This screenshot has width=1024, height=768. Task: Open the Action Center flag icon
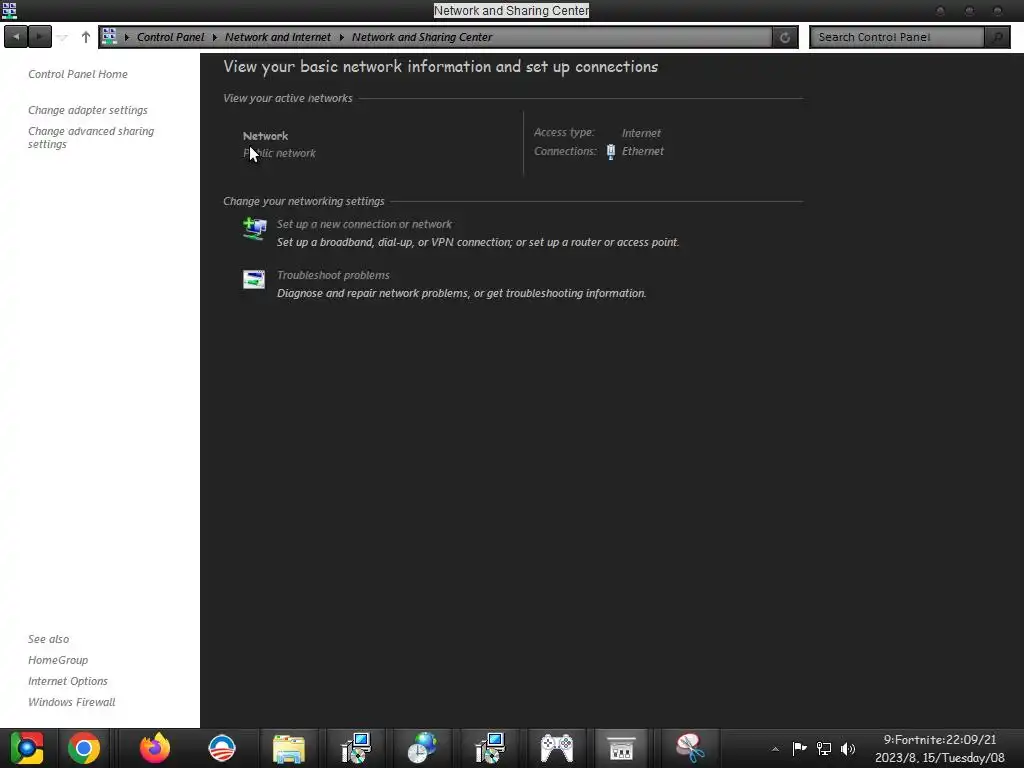(x=799, y=749)
